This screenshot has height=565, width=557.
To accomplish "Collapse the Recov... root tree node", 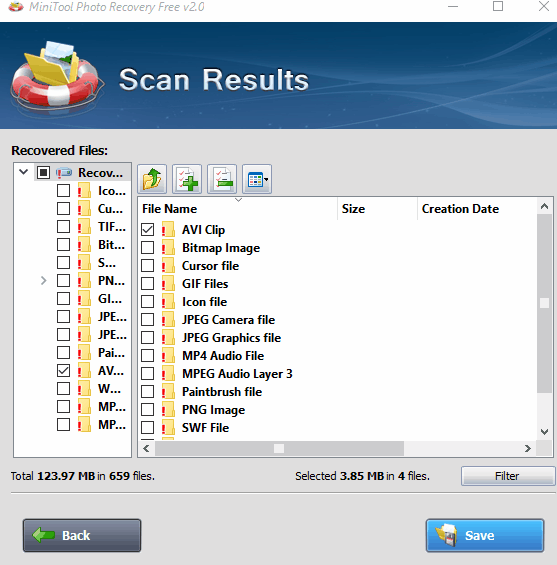I will click(24, 172).
